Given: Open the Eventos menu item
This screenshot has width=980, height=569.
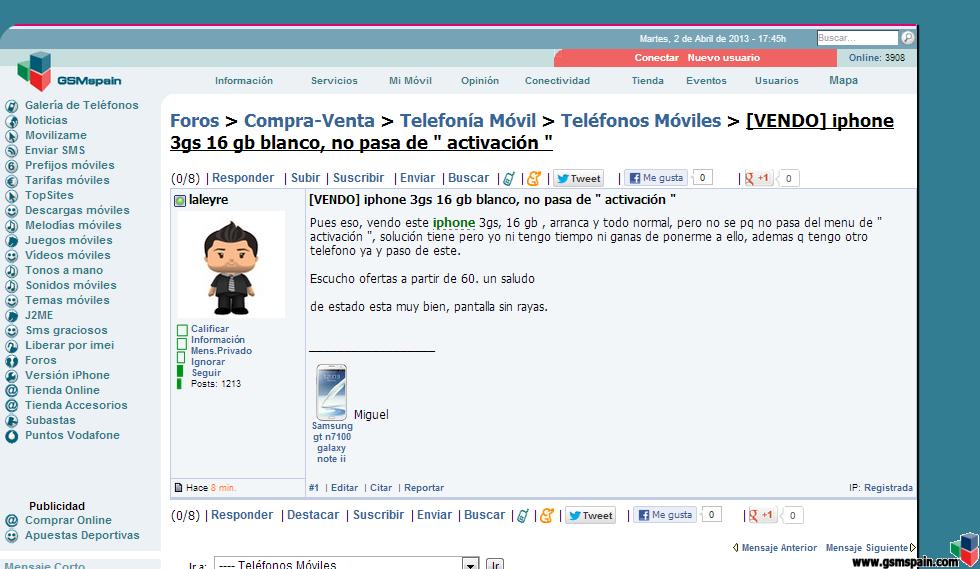Looking at the screenshot, I should click(x=706, y=81).
